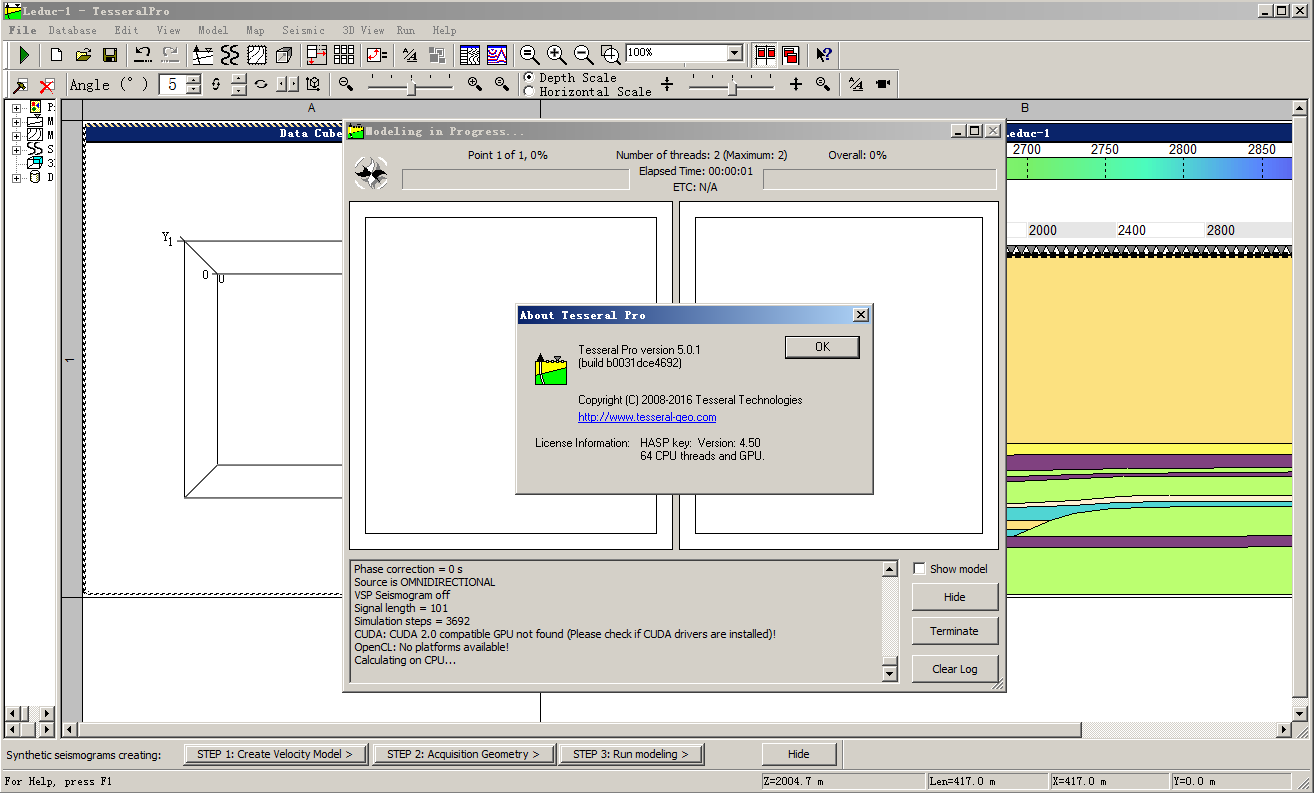Click the zoom-to-fit magnifier with equals sign
Screen dimensions: 1314x793
tap(530, 55)
